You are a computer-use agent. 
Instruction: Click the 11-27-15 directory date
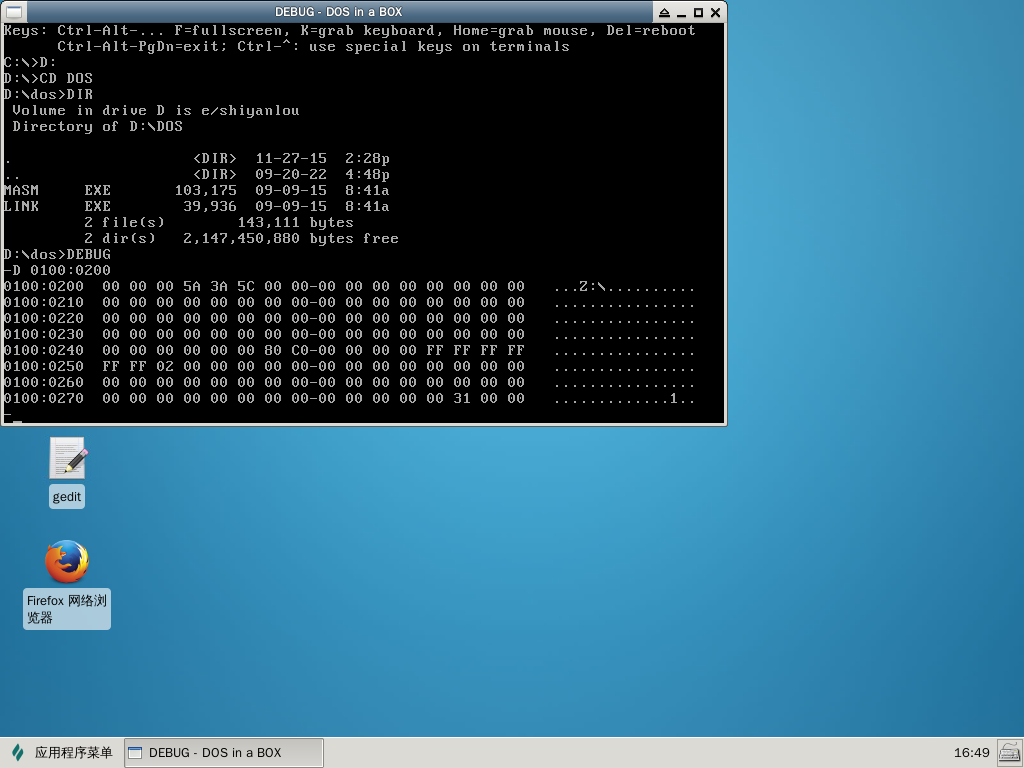(291, 158)
